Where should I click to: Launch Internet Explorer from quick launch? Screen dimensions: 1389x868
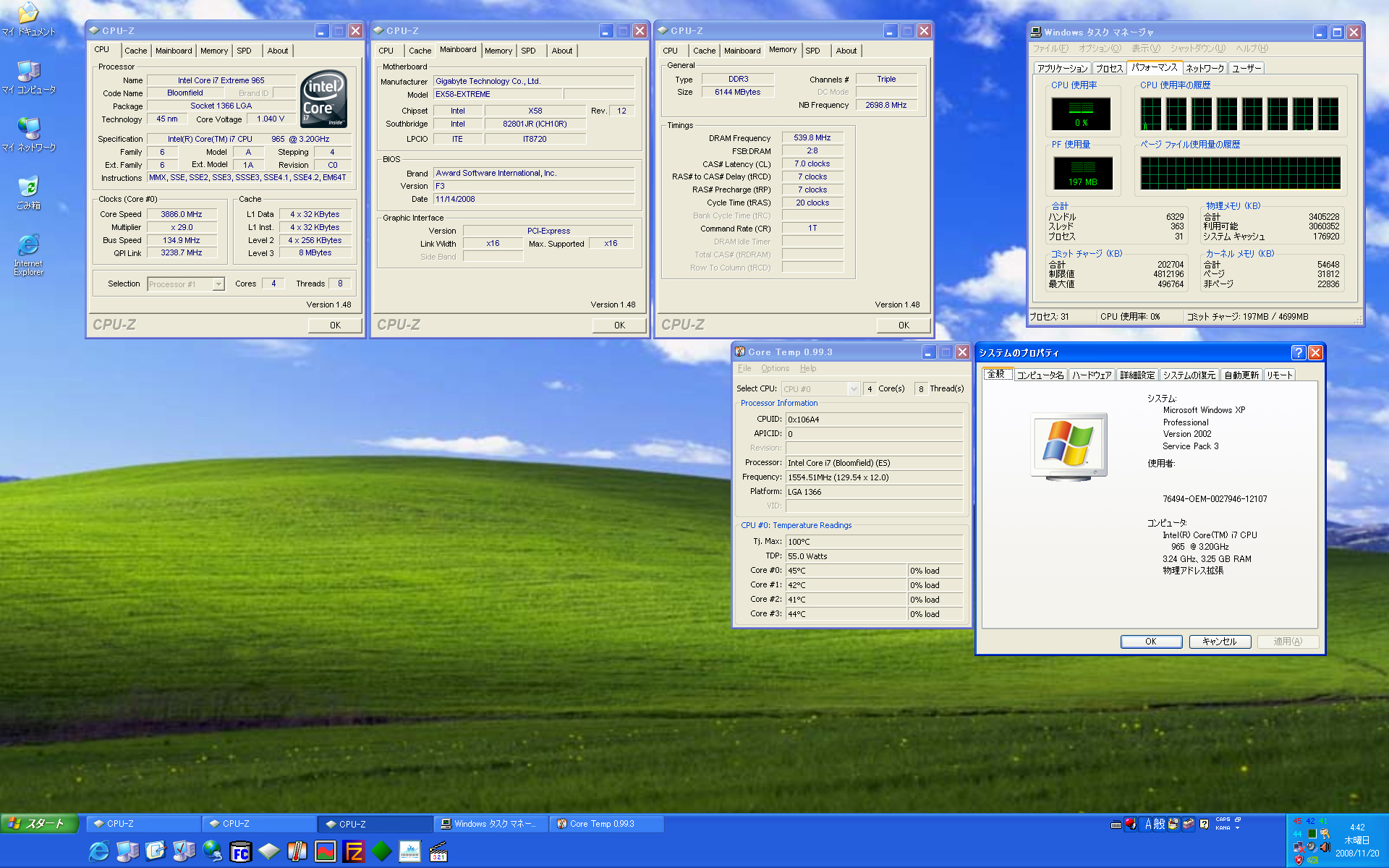pyautogui.click(x=99, y=851)
